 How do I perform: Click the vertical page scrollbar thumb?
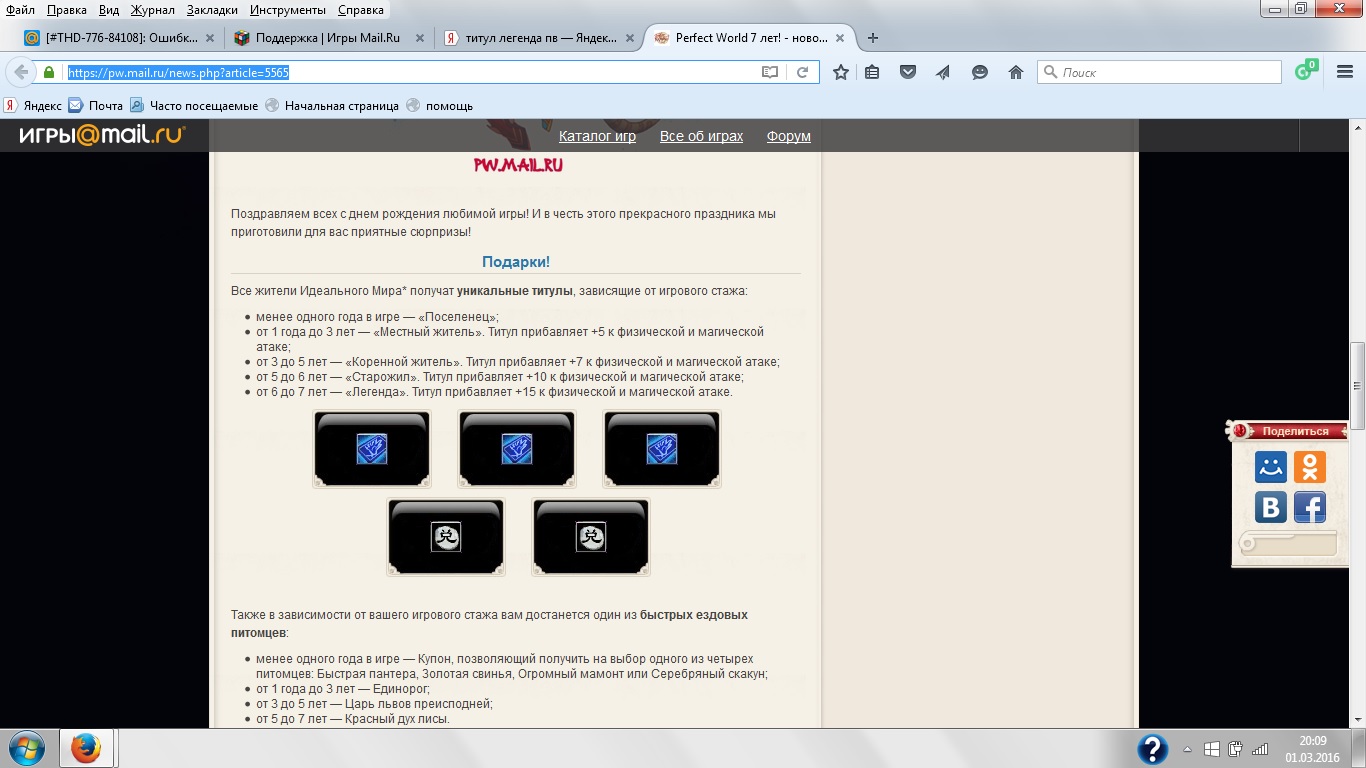(x=1357, y=385)
